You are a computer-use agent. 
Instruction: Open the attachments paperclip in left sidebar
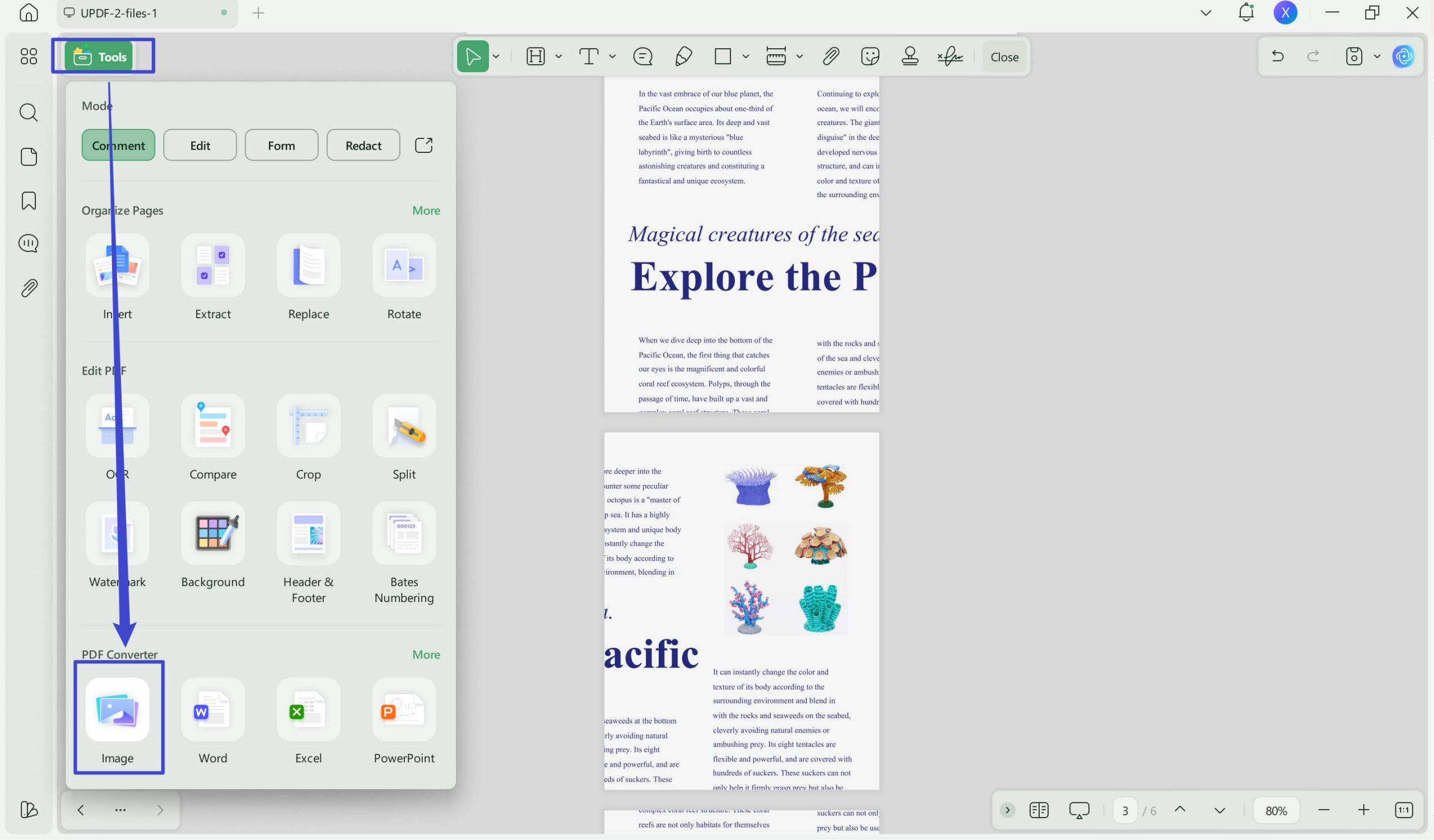[29, 288]
